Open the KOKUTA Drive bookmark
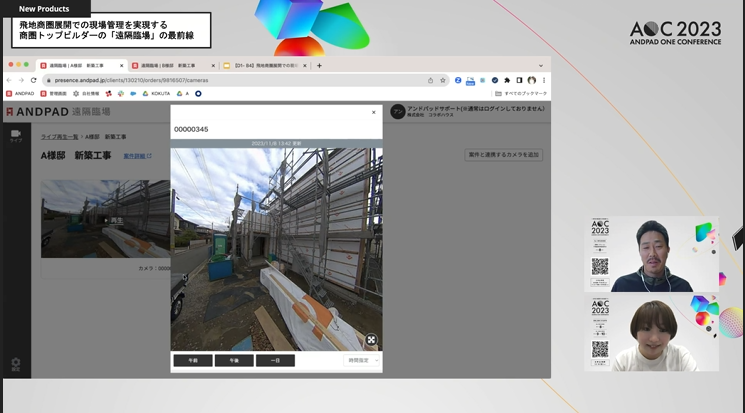This screenshot has height=413, width=745. click(x=156, y=94)
